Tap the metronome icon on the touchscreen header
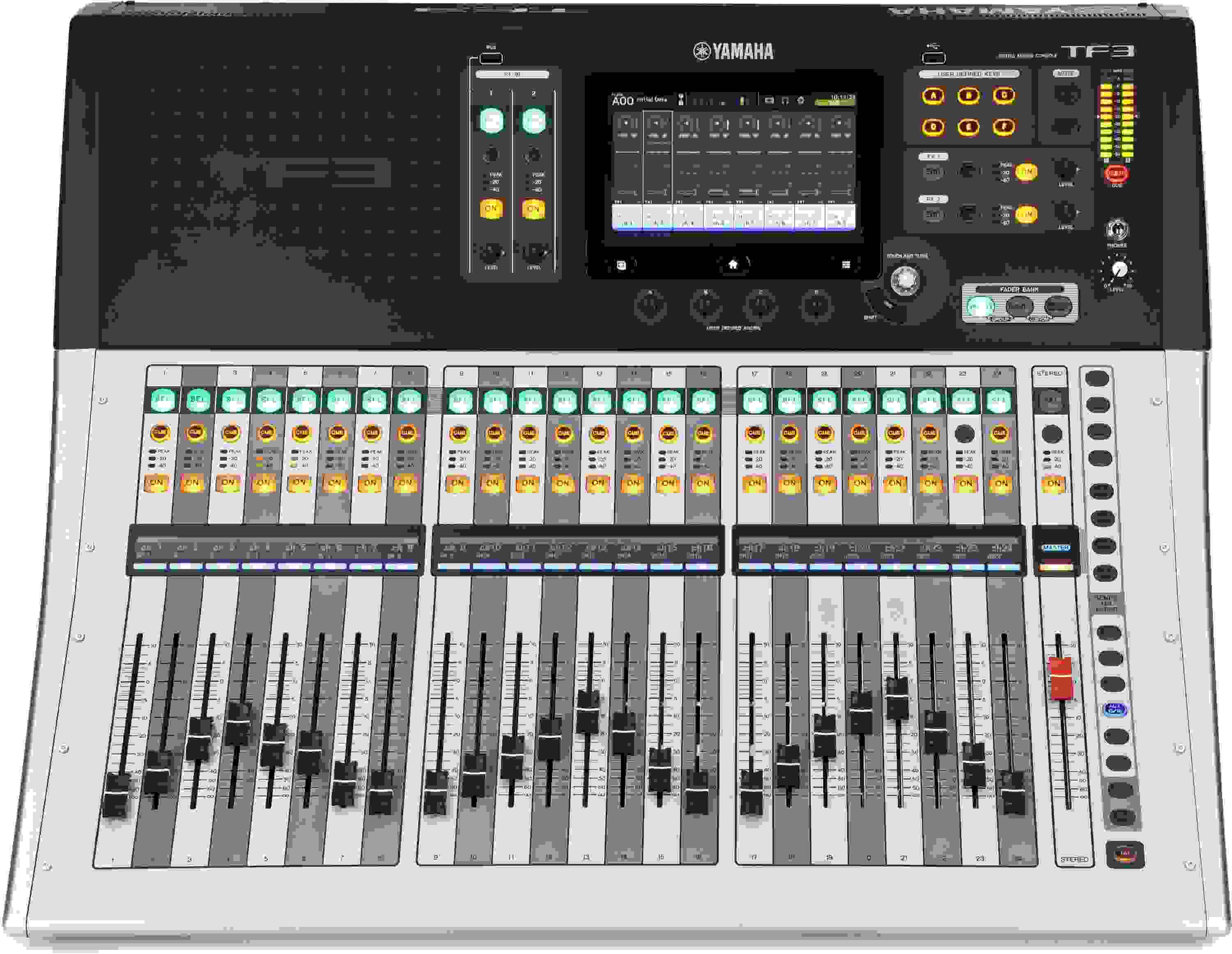This screenshot has width=1232, height=954. point(681,99)
